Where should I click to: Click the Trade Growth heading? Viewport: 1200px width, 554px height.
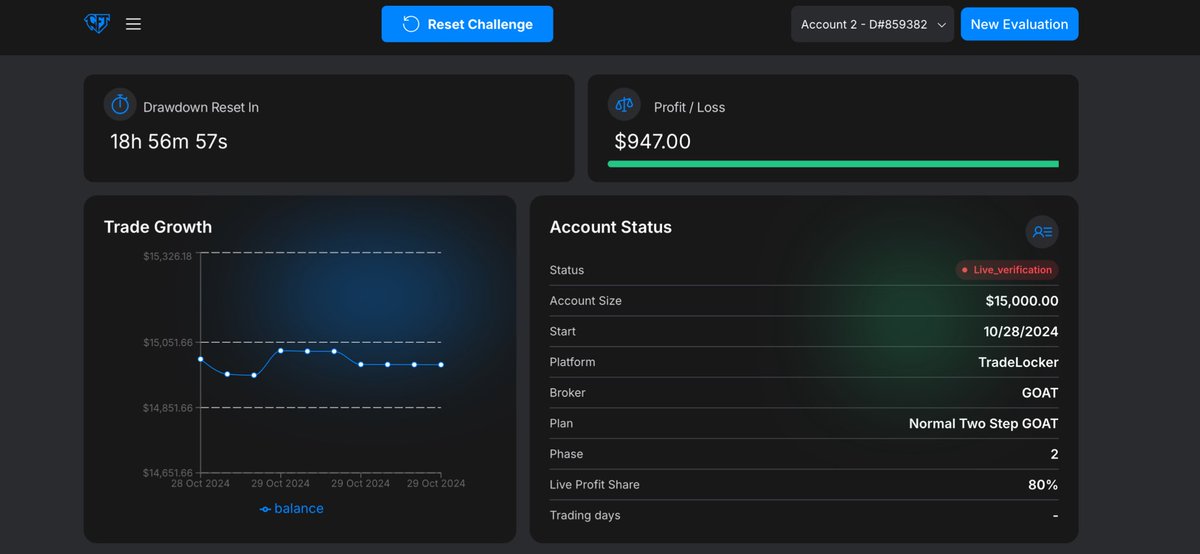click(158, 227)
